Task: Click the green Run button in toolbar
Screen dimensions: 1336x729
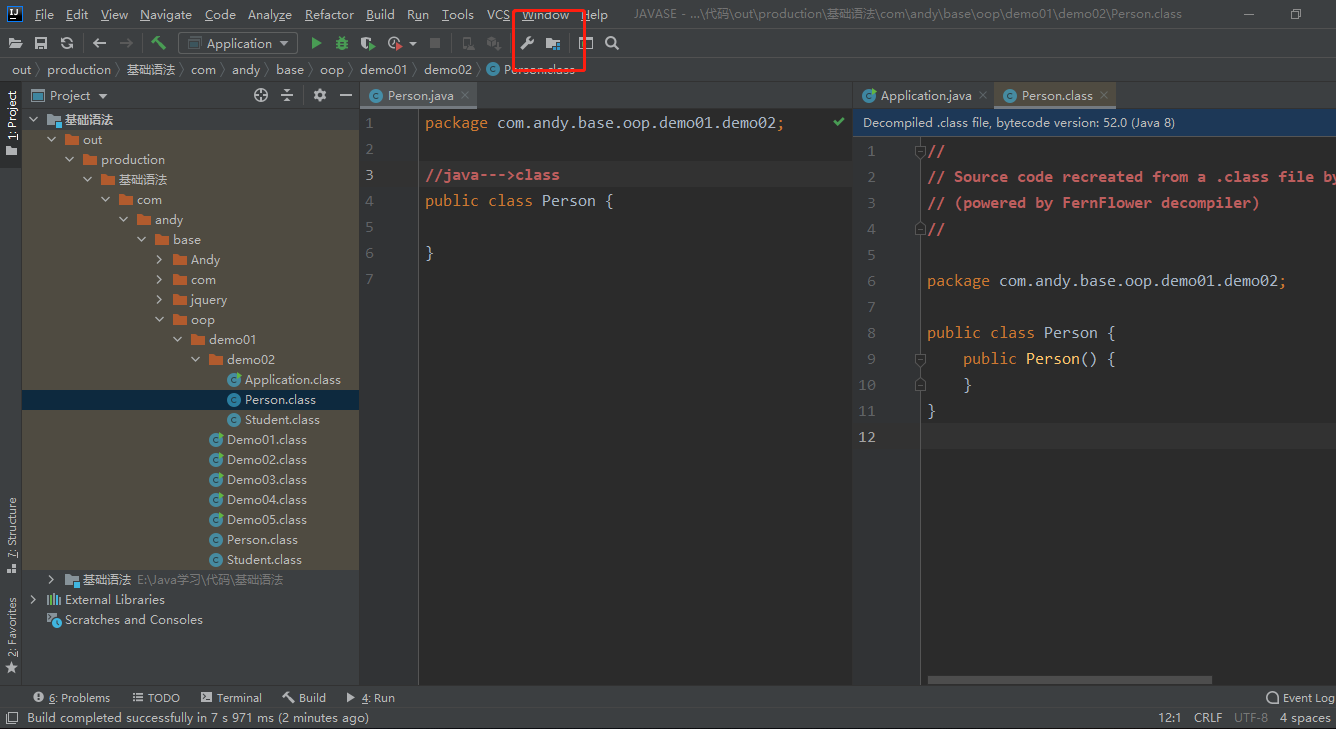Action: click(x=316, y=43)
